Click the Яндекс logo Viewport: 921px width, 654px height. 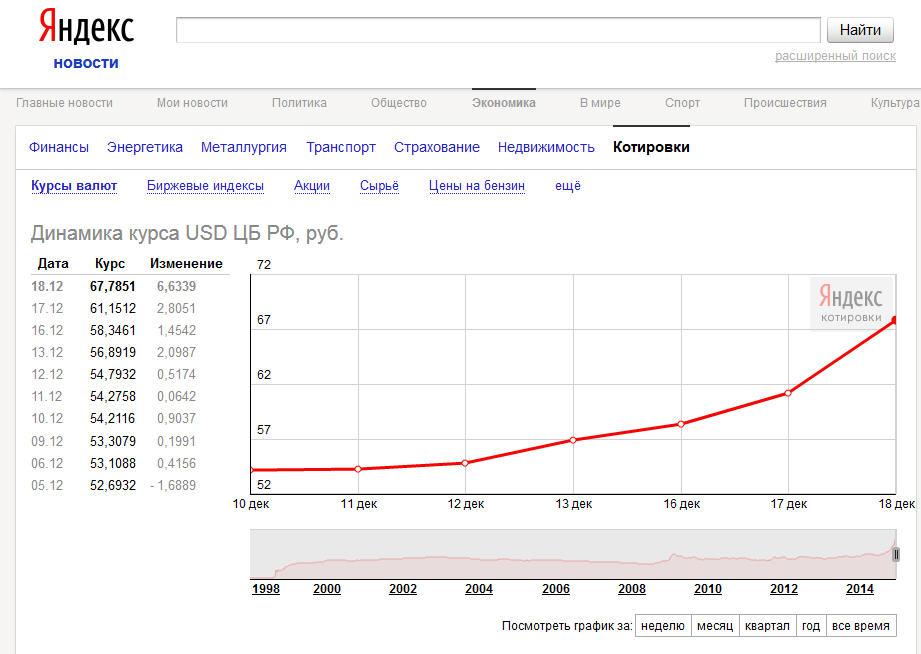pyautogui.click(x=86, y=28)
